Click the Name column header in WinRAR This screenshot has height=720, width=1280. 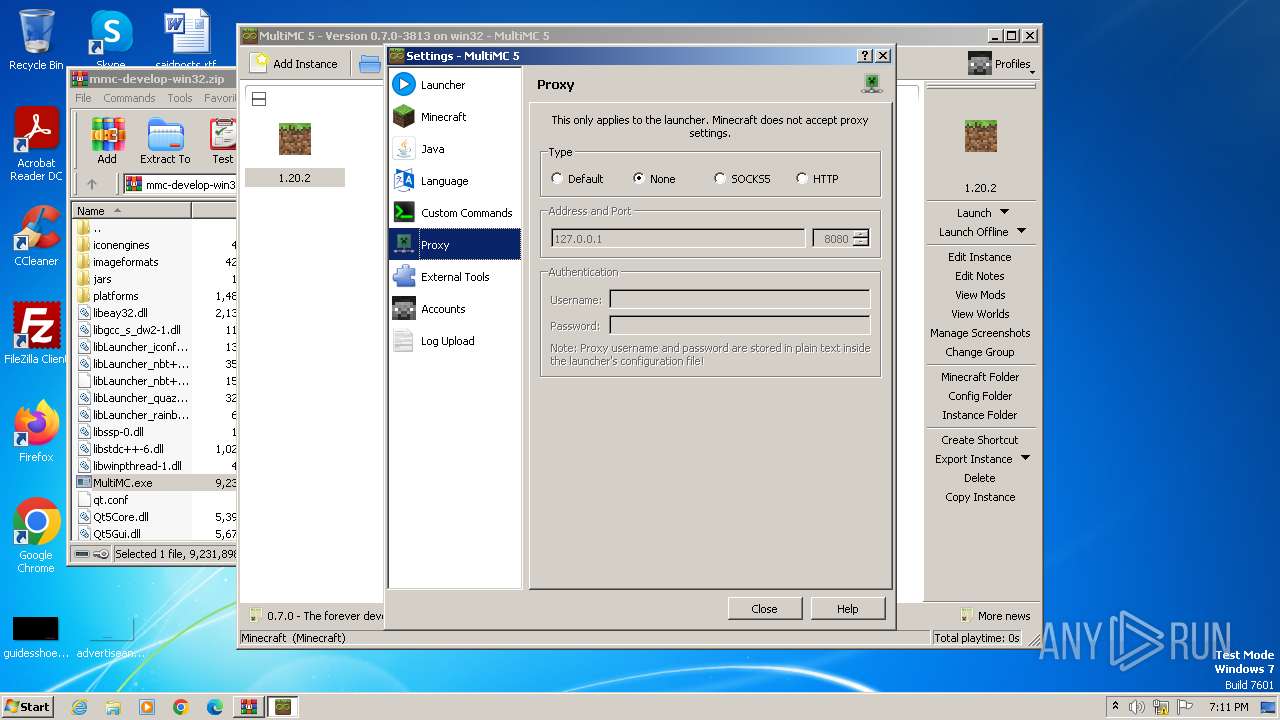[132, 211]
